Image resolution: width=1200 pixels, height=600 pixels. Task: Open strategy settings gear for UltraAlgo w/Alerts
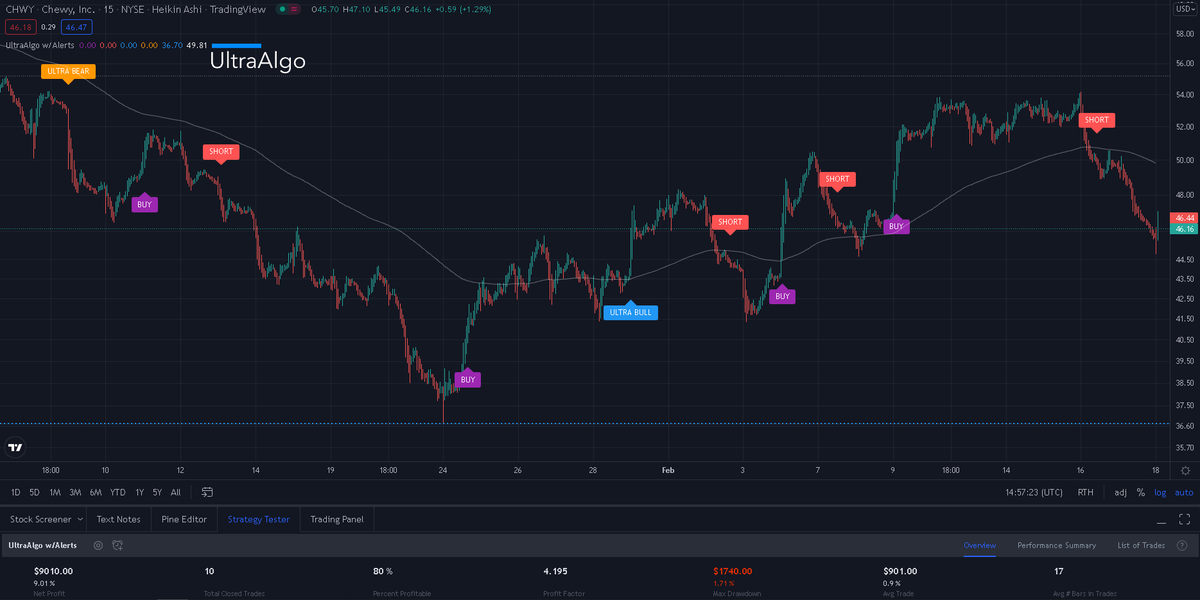[98, 545]
